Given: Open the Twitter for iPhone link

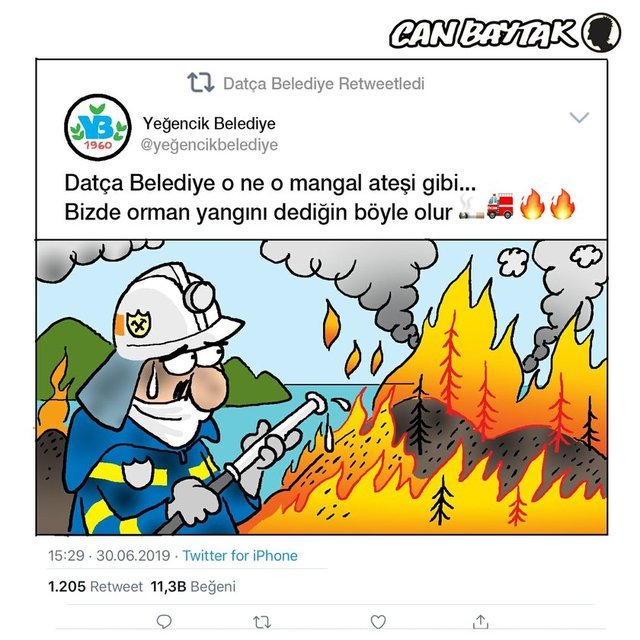Looking at the screenshot, I should coord(240,556).
